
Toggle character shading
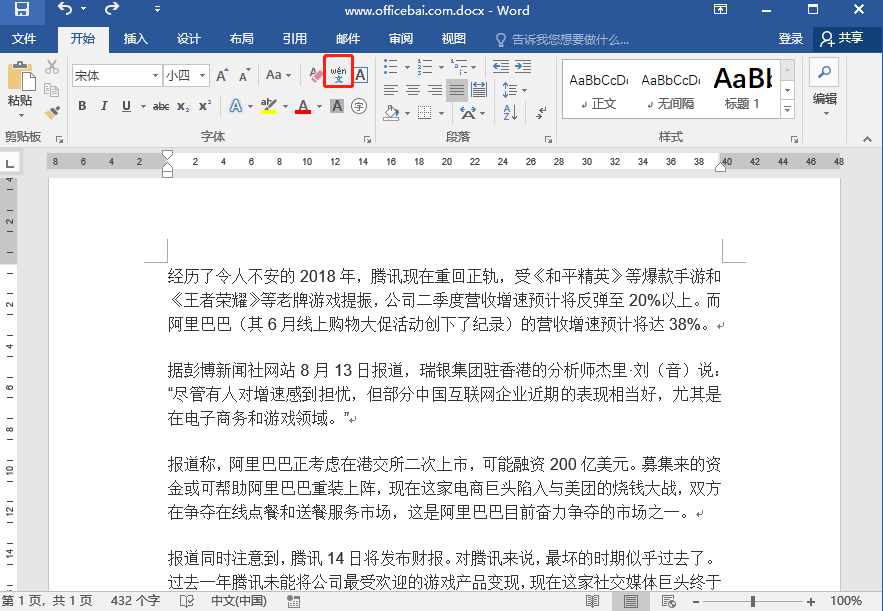click(337, 106)
